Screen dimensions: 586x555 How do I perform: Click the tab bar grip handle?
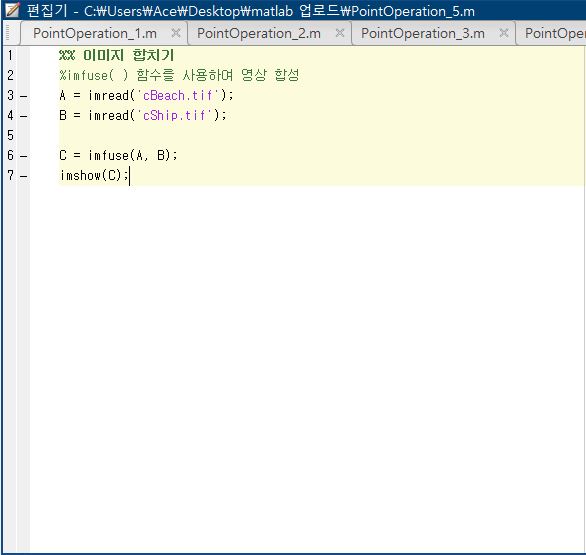click(x=7, y=33)
